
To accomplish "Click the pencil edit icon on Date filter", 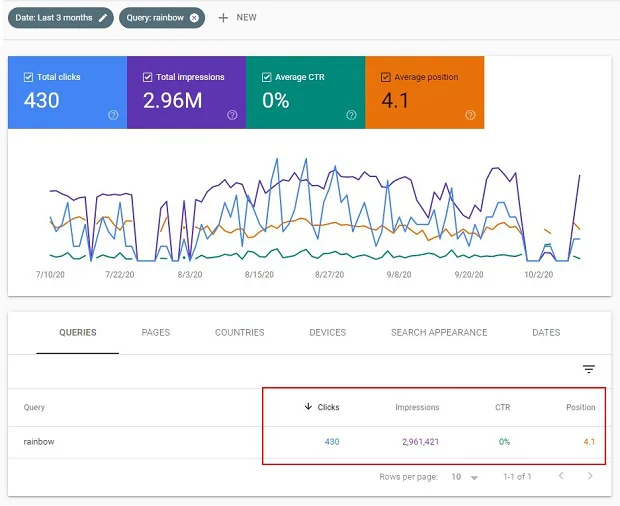I will pos(102,17).
